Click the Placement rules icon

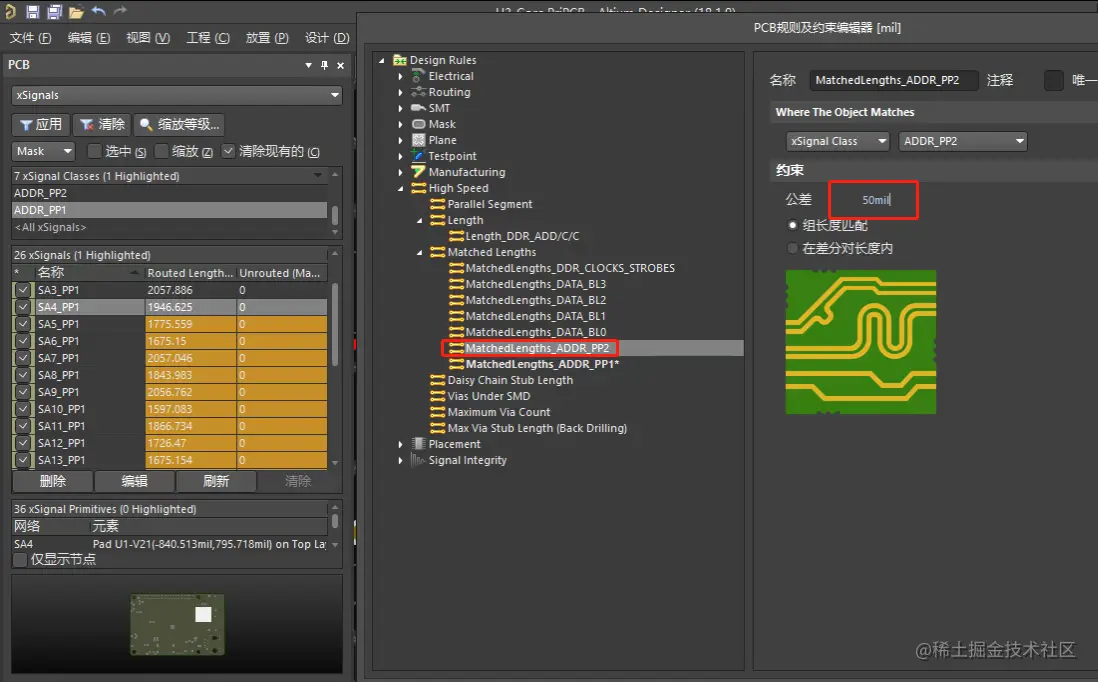(419, 444)
